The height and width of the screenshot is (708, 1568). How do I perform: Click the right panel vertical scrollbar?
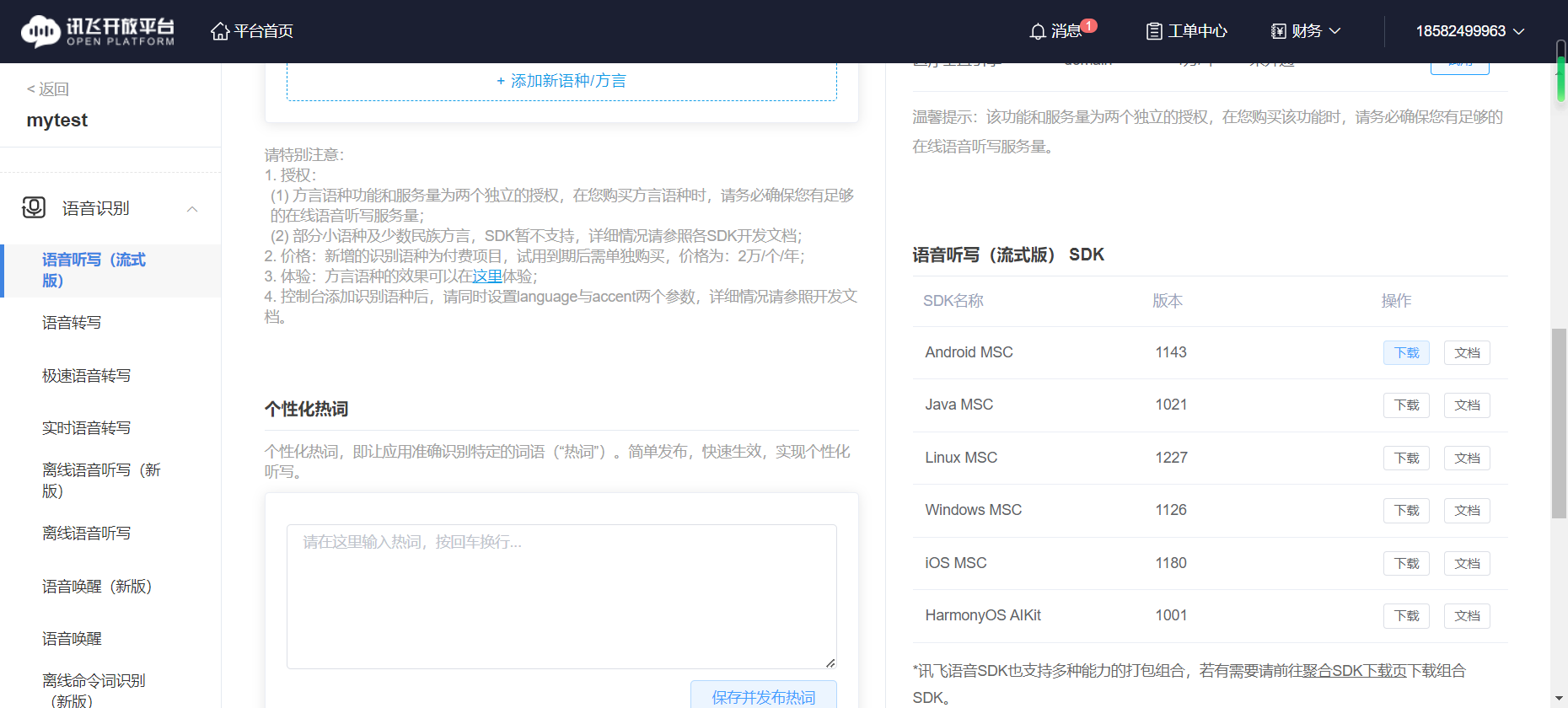coord(1559,423)
